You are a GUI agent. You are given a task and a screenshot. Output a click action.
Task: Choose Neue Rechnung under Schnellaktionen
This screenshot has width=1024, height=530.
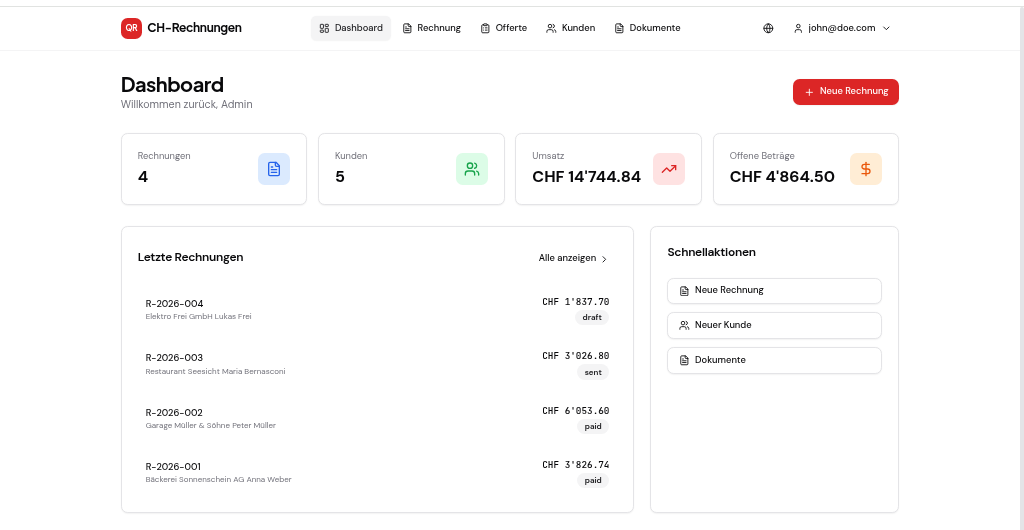point(774,290)
